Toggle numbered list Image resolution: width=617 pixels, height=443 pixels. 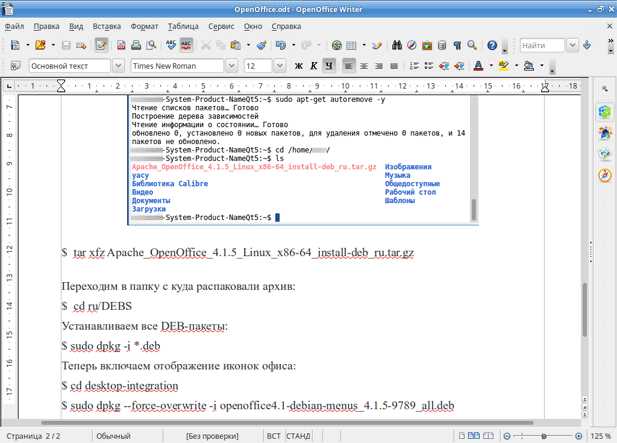click(x=414, y=66)
